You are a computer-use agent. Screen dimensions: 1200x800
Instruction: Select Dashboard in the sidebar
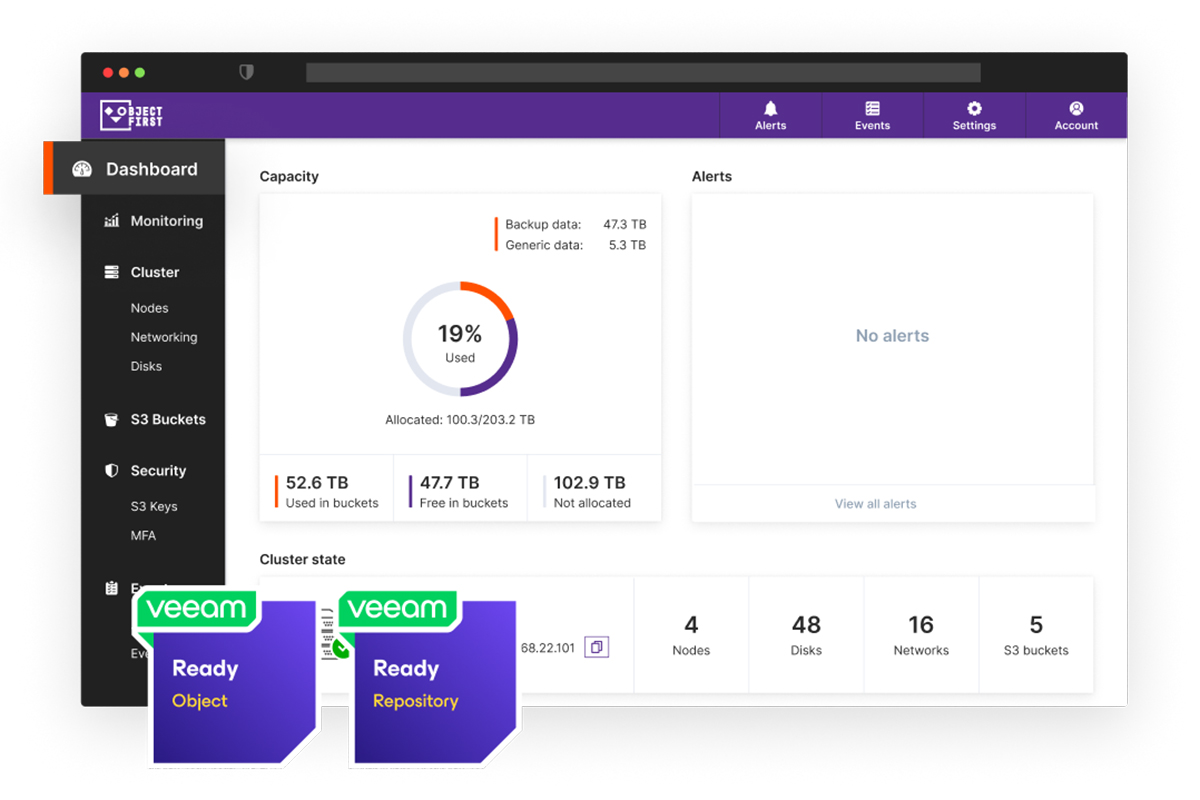(x=134, y=168)
